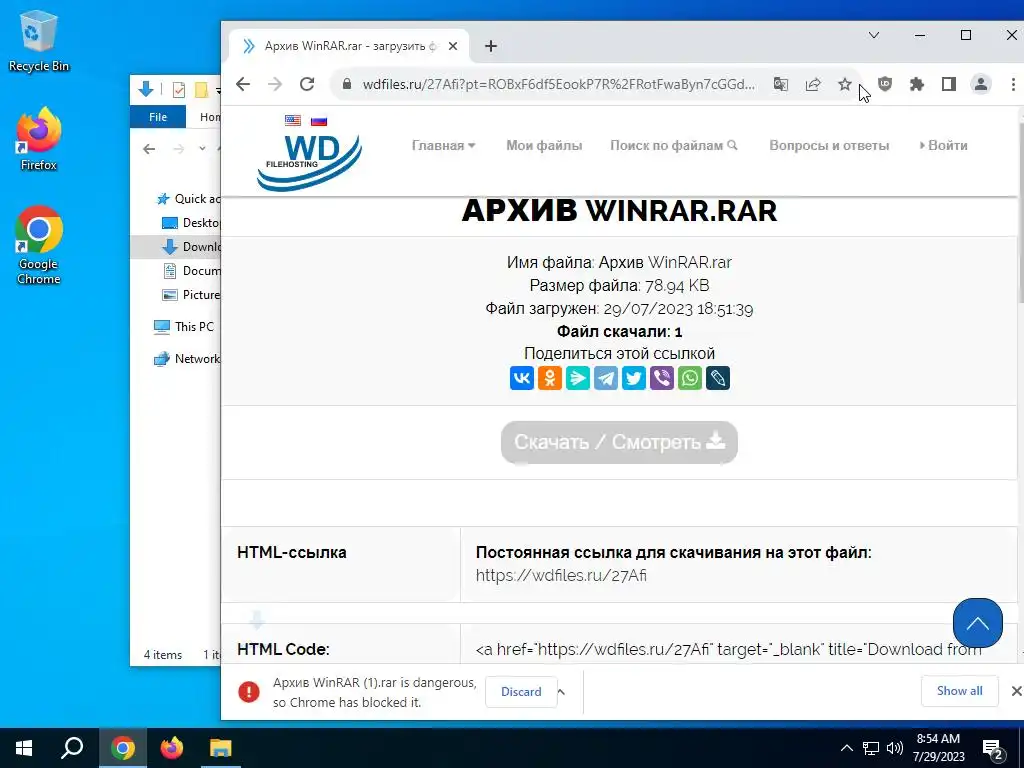Share via the green paper plane icon
This screenshot has width=1024, height=768.
[578, 378]
